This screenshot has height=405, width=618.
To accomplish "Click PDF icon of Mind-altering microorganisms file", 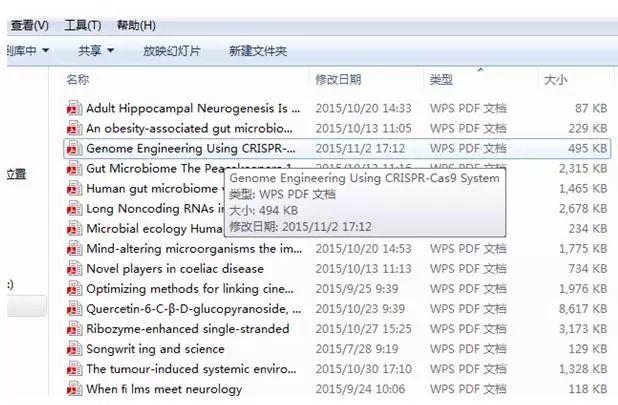I will pos(74,249).
